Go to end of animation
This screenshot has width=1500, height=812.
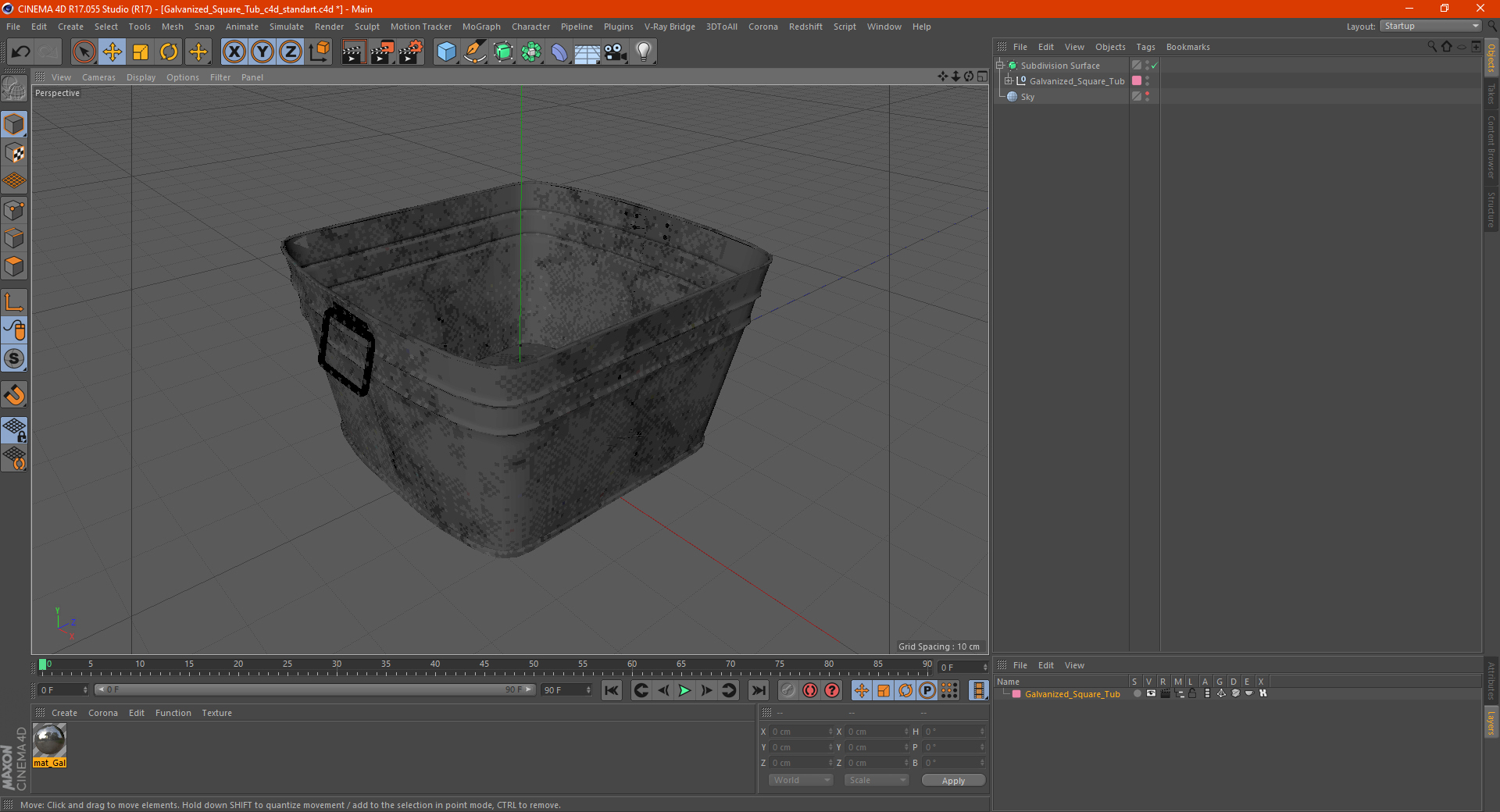pyautogui.click(x=759, y=690)
